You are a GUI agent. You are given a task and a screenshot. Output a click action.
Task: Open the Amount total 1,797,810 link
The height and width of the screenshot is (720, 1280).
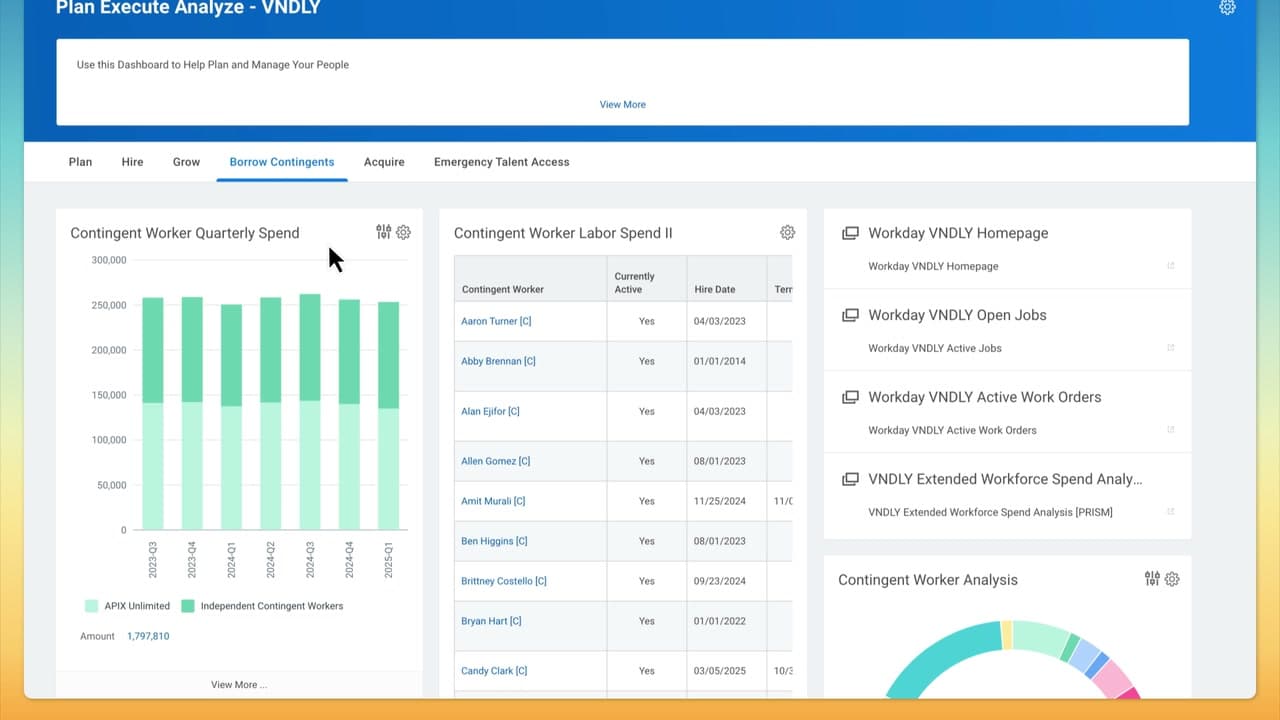click(148, 636)
